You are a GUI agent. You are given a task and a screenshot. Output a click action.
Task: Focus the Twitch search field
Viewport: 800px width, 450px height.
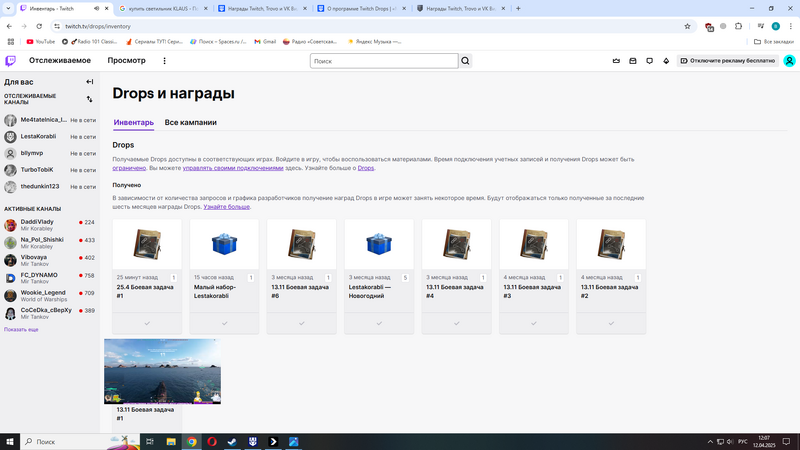tap(384, 61)
